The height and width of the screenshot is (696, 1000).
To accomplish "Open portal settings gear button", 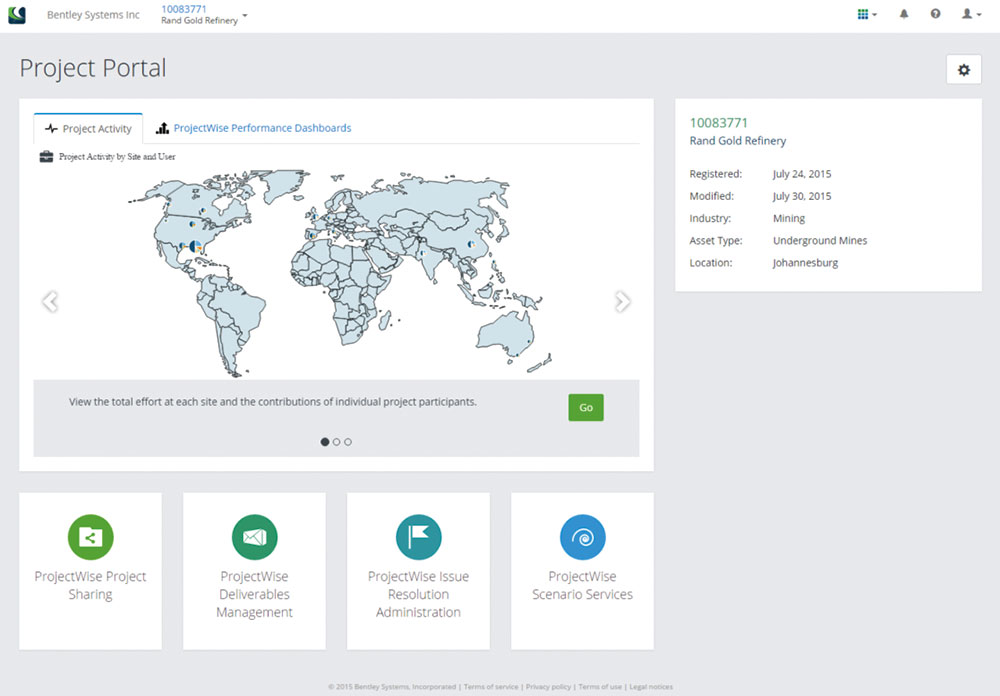I will [x=964, y=70].
